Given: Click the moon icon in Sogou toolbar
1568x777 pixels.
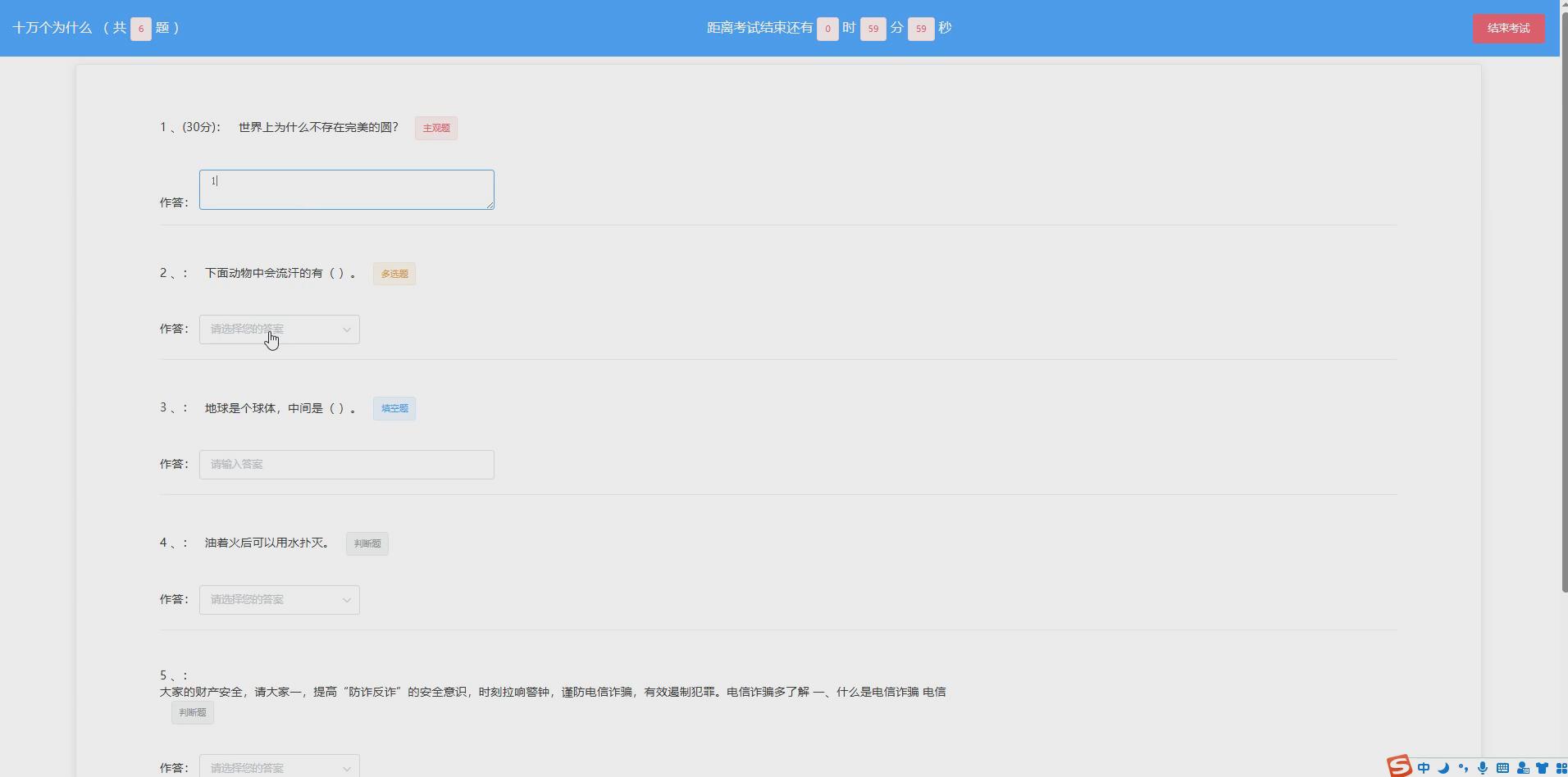Looking at the screenshot, I should (1443, 768).
